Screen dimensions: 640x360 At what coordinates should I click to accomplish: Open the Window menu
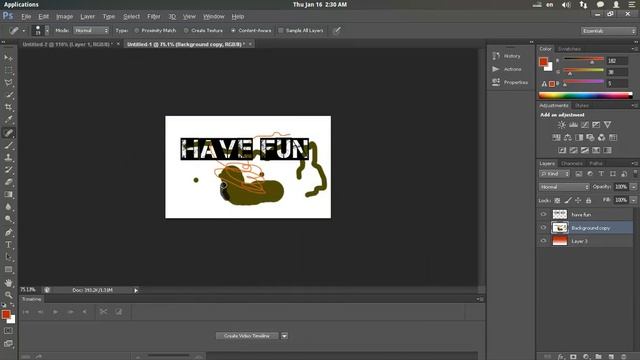214,17
